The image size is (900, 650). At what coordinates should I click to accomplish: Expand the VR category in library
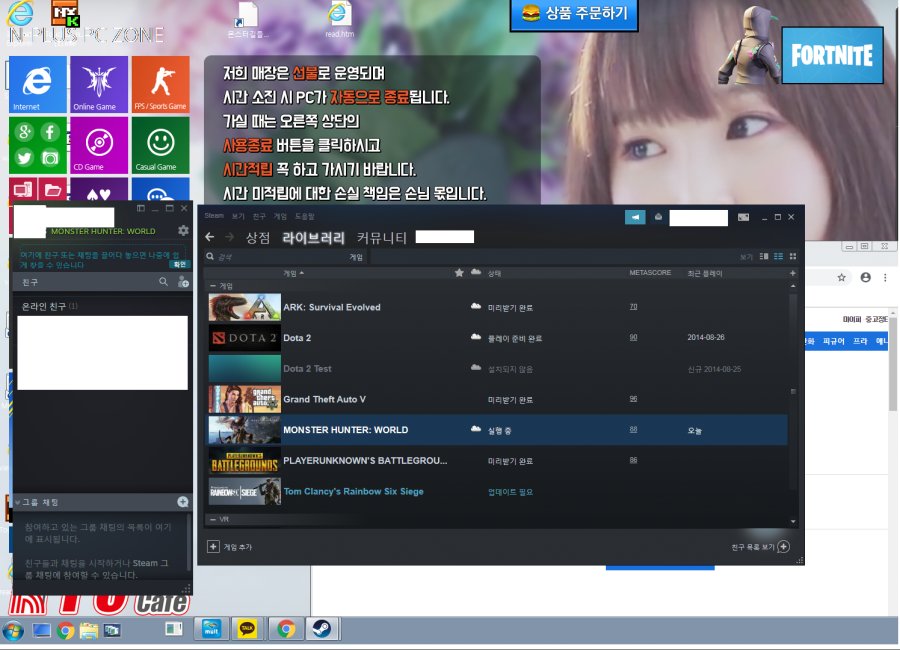[211, 520]
